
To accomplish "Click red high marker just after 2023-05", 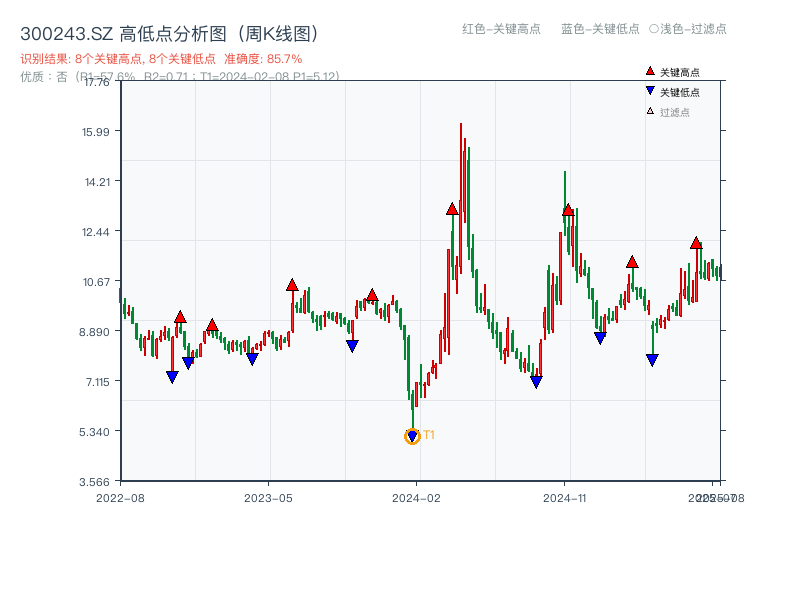I will 292,285.
